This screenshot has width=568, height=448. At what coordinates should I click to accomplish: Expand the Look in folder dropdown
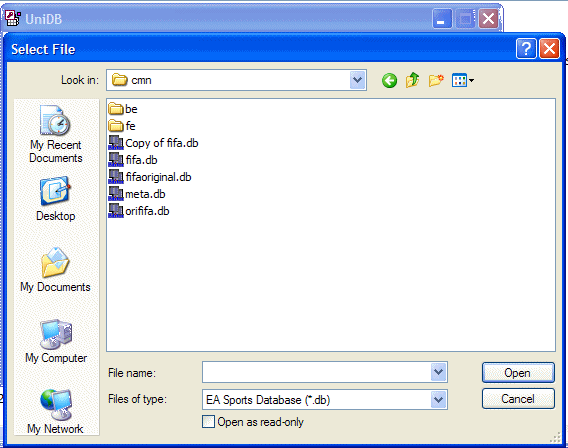358,80
